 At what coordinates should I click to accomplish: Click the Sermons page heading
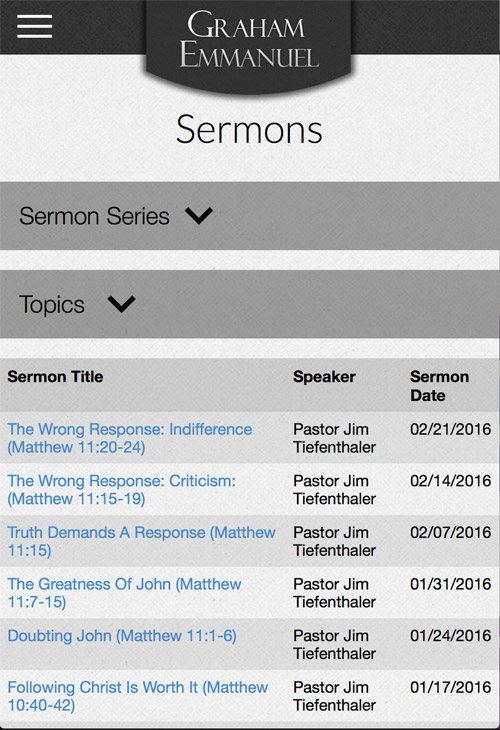249,129
